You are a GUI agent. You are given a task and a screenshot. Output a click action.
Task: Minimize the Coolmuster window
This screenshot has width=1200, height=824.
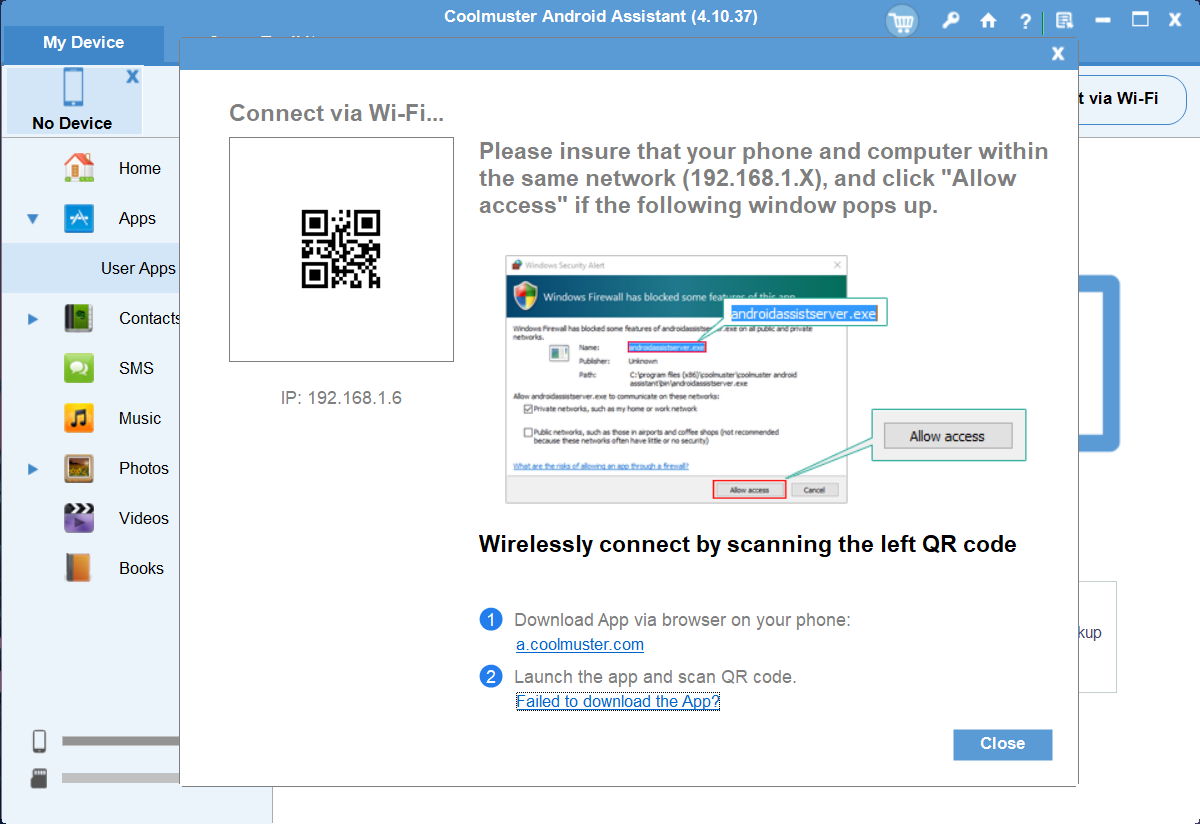[1103, 20]
